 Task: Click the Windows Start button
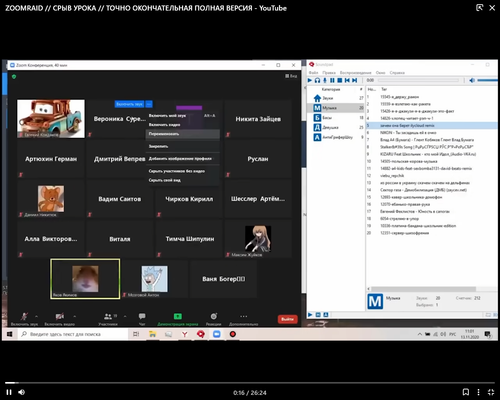click(x=9, y=334)
